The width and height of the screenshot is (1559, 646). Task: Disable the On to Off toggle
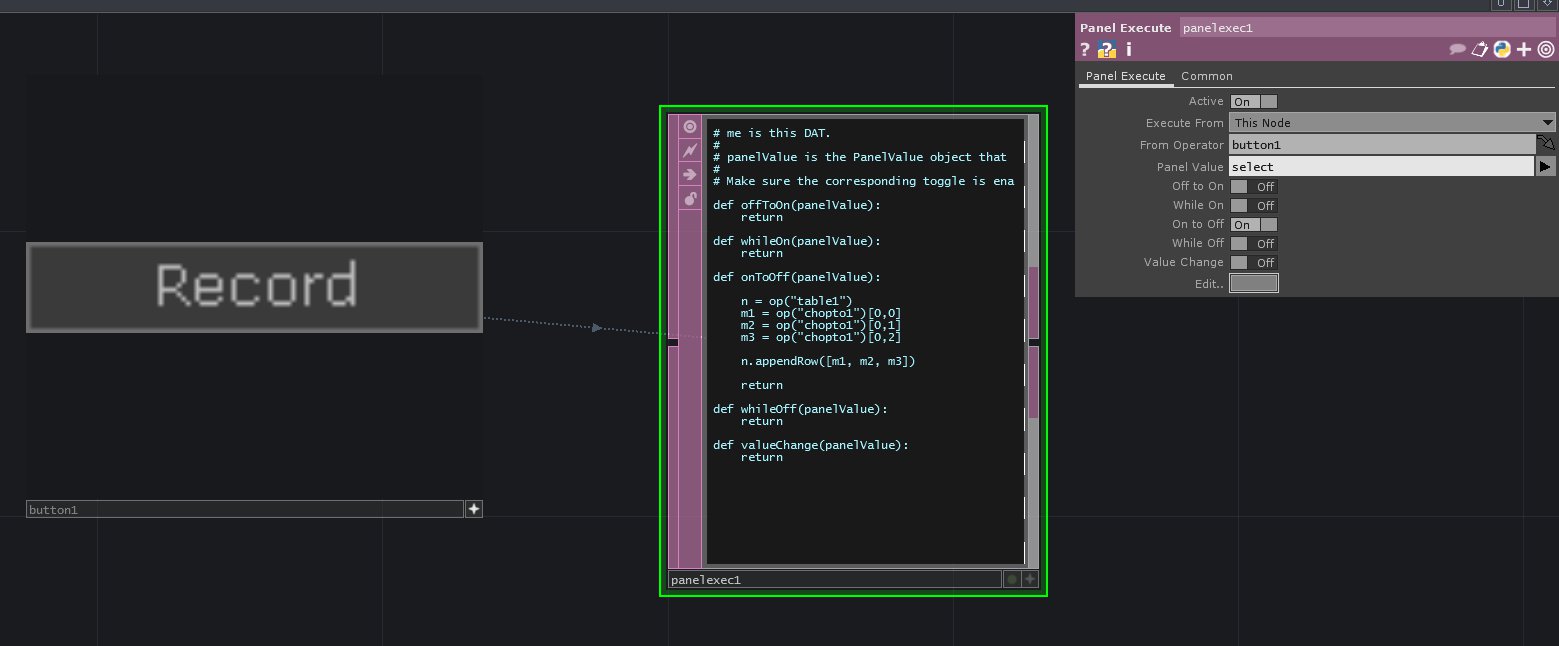pos(1253,225)
